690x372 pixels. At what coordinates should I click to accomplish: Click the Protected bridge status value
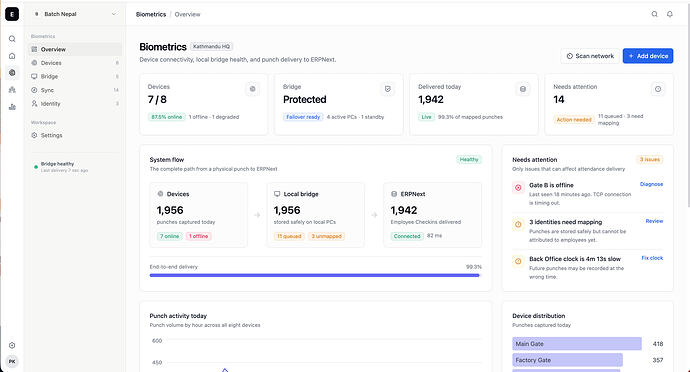pyautogui.click(x=305, y=99)
